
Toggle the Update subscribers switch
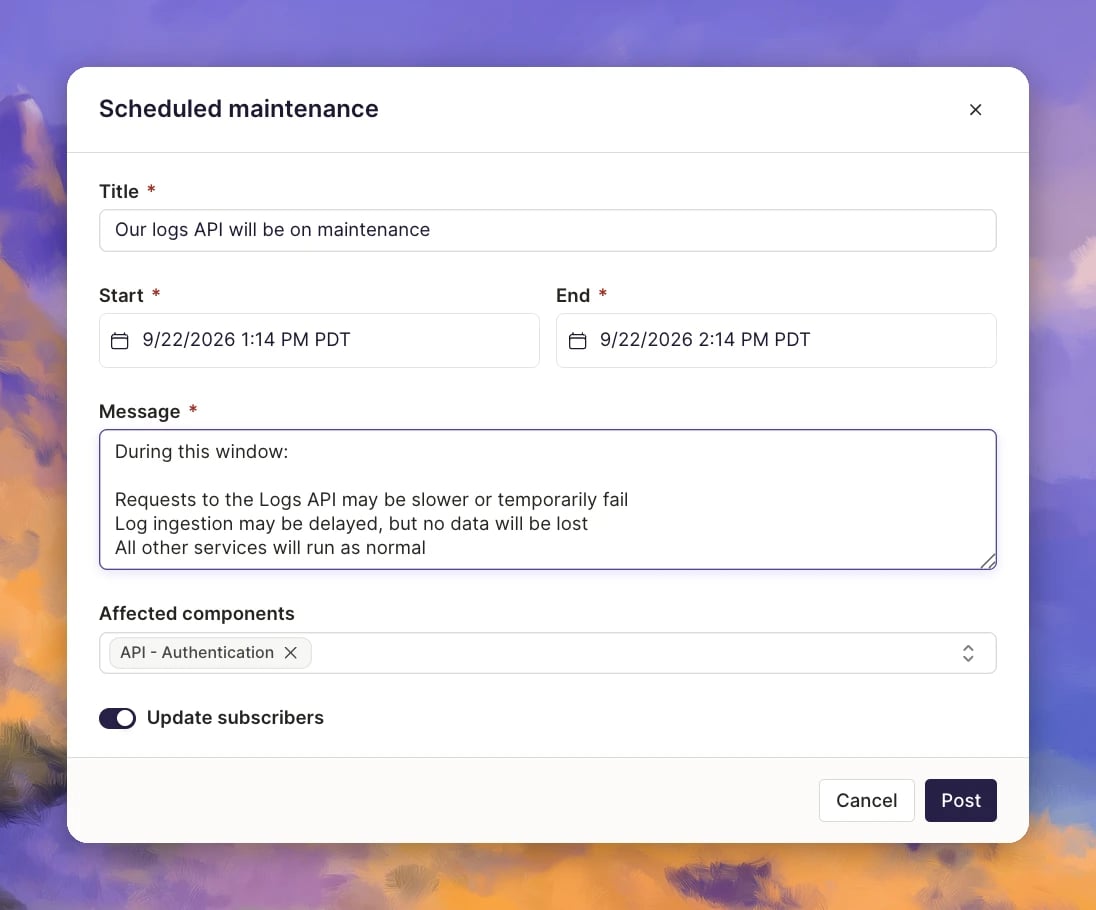click(117, 718)
